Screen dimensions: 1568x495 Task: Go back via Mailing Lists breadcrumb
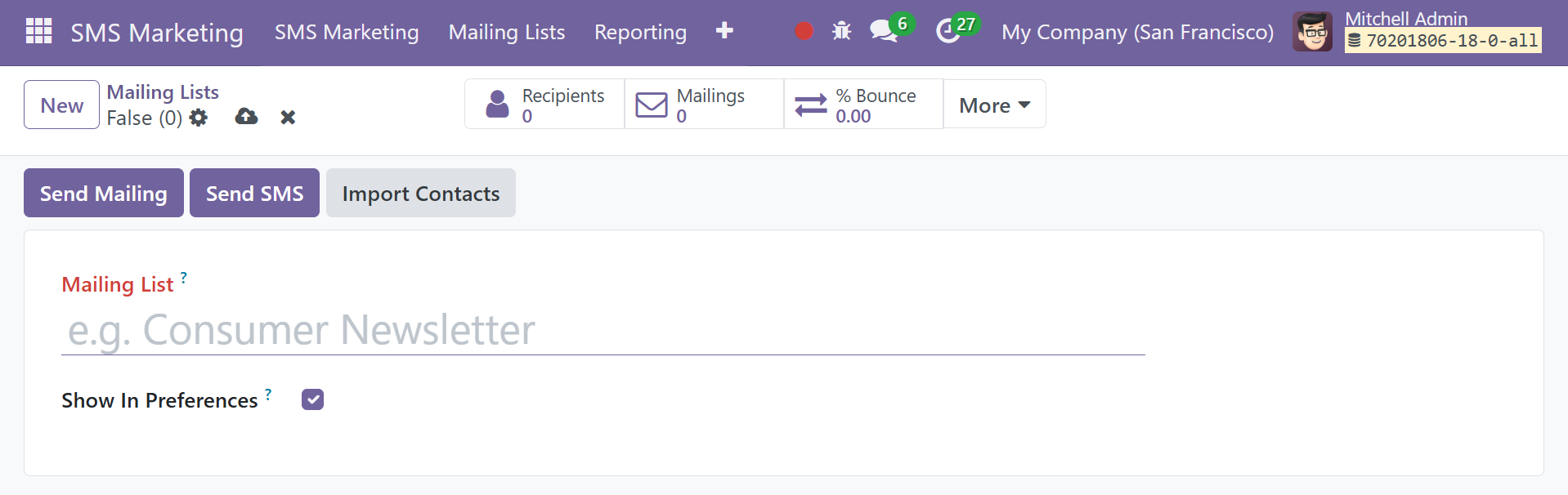[163, 92]
